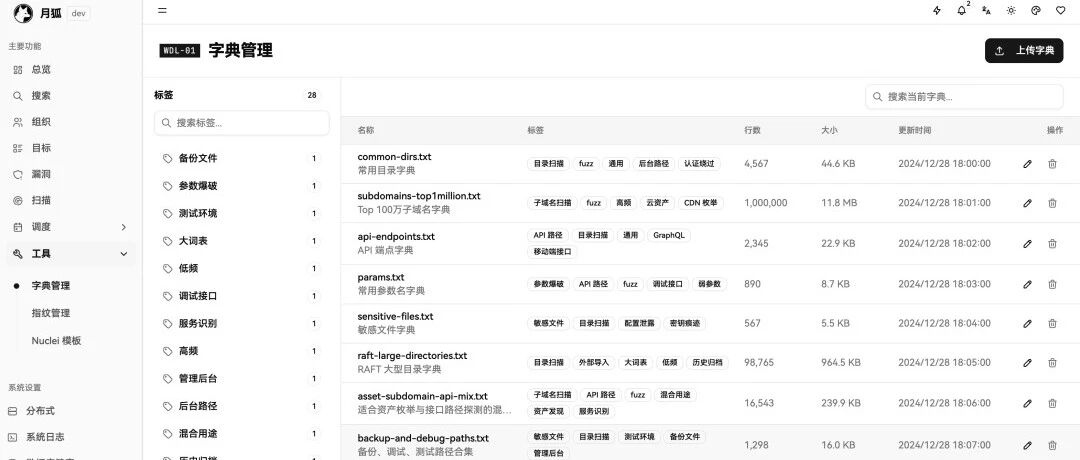Delete subdomains-top1million.txt entry
1080x460 pixels.
click(1052, 203)
